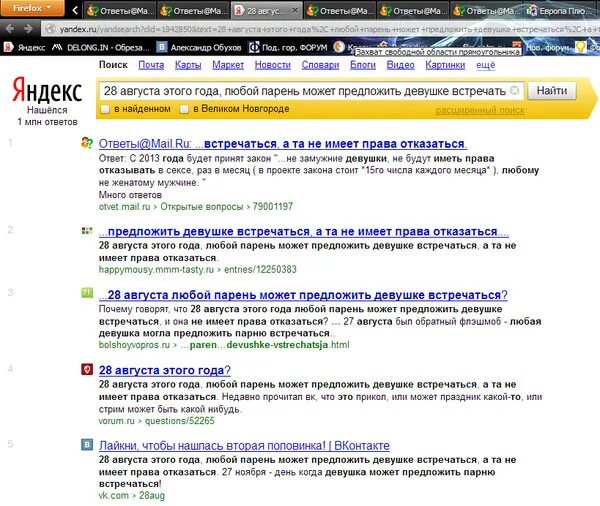This screenshot has height=506, width=600.
Task: Click the '1 млн ответов' result count text
Action: click(x=47, y=122)
